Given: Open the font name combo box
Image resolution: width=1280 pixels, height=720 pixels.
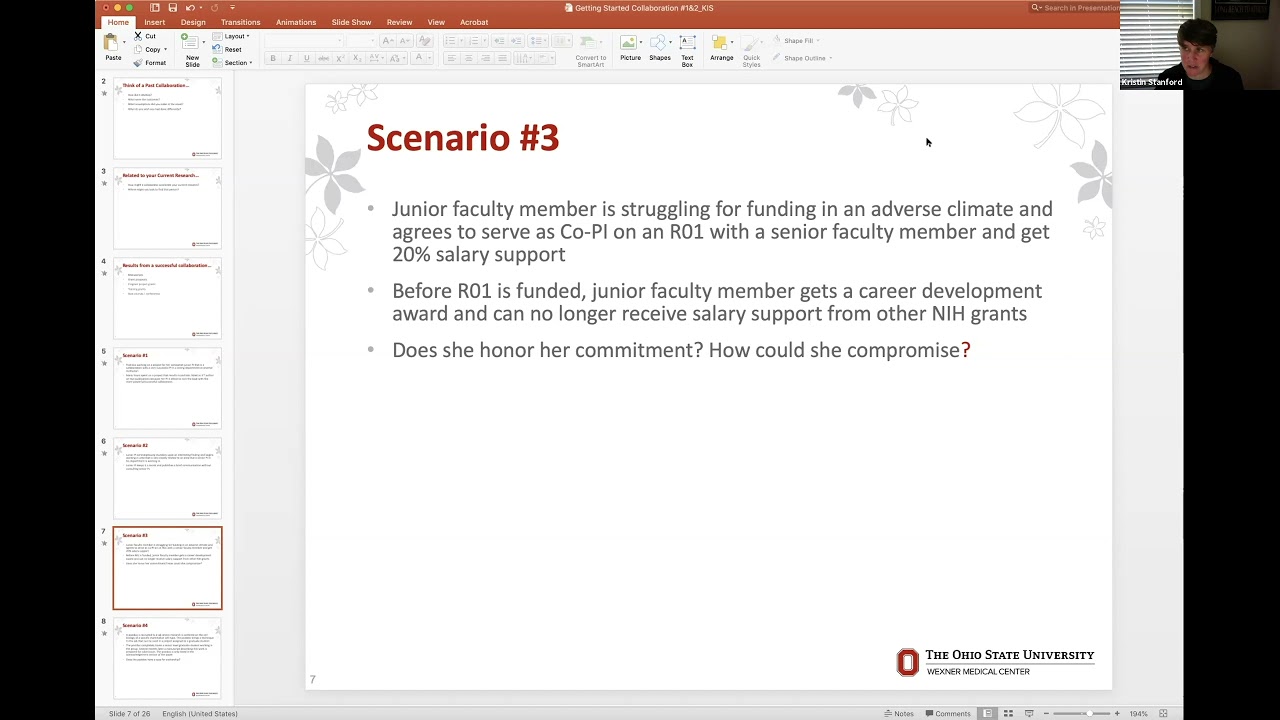Looking at the screenshot, I should click(x=302, y=41).
